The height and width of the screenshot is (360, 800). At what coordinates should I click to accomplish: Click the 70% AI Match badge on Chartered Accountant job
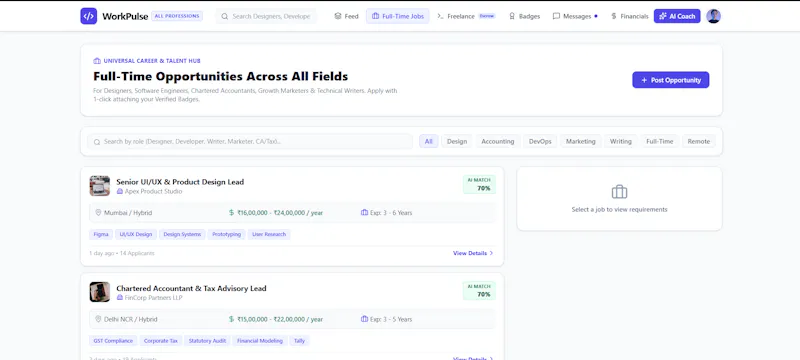[479, 291]
